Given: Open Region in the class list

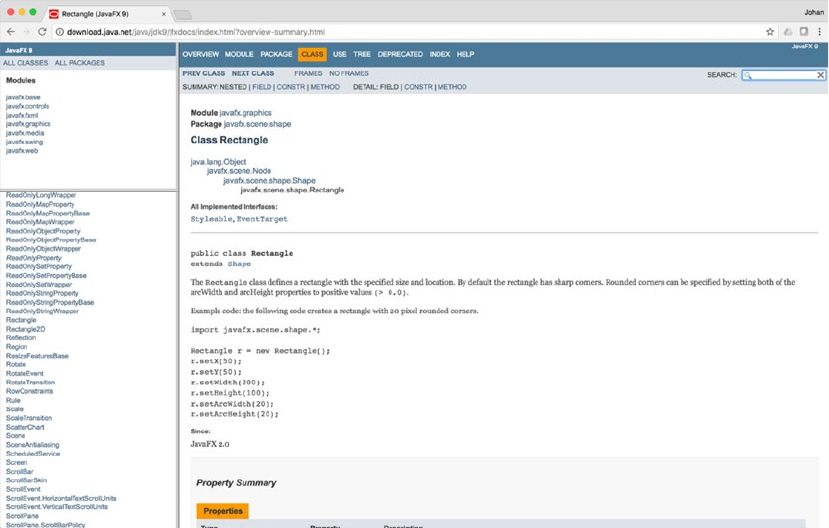Looking at the screenshot, I should 16,347.
